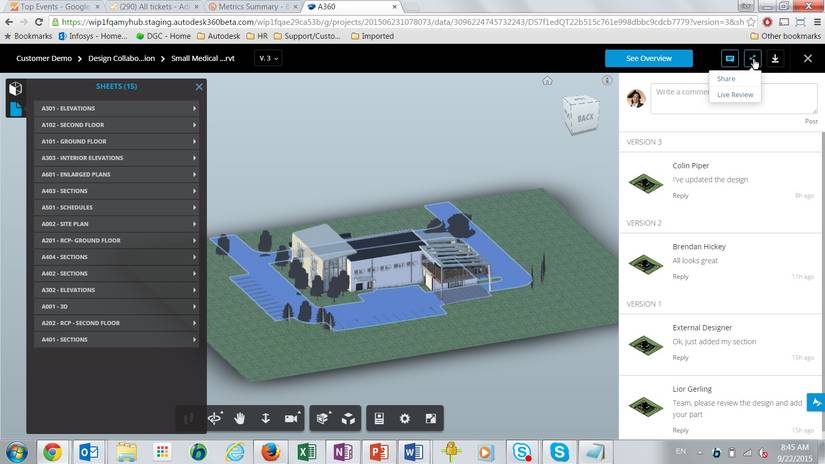Switch to Top Events browser tab
The height and width of the screenshot is (464, 825).
coord(55,7)
